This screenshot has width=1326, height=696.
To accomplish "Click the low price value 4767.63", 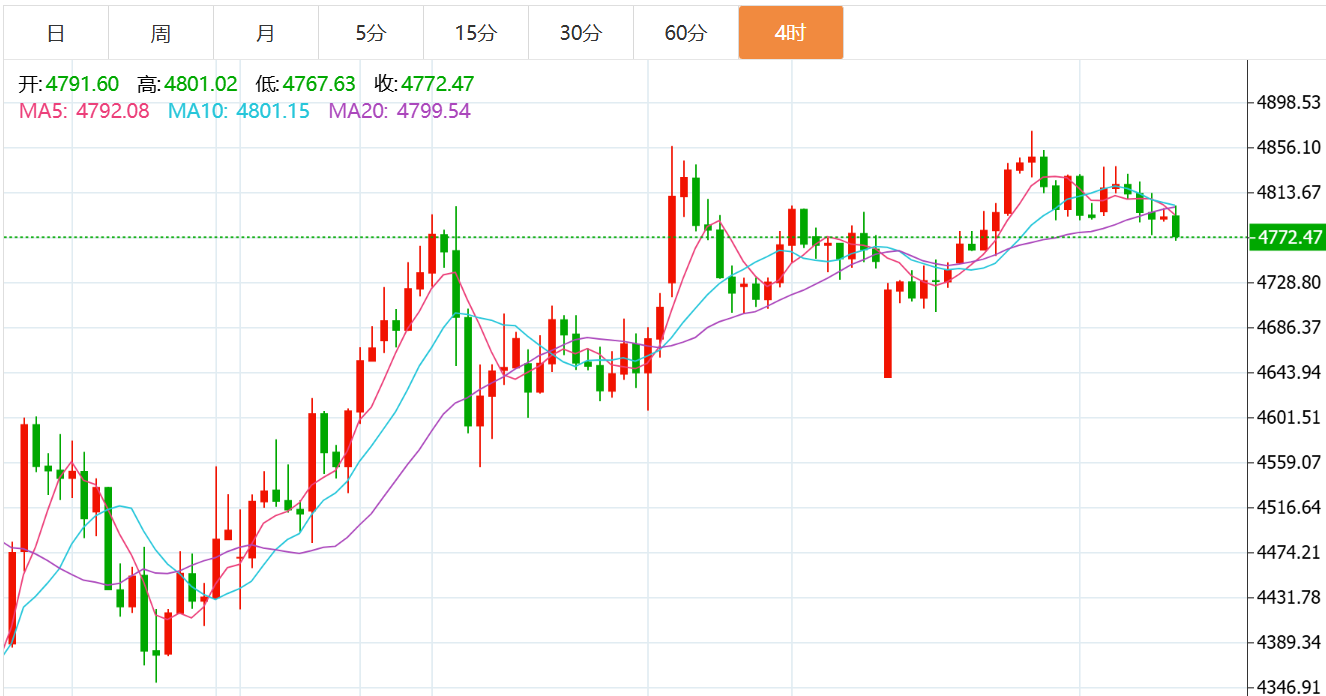I will (319, 85).
